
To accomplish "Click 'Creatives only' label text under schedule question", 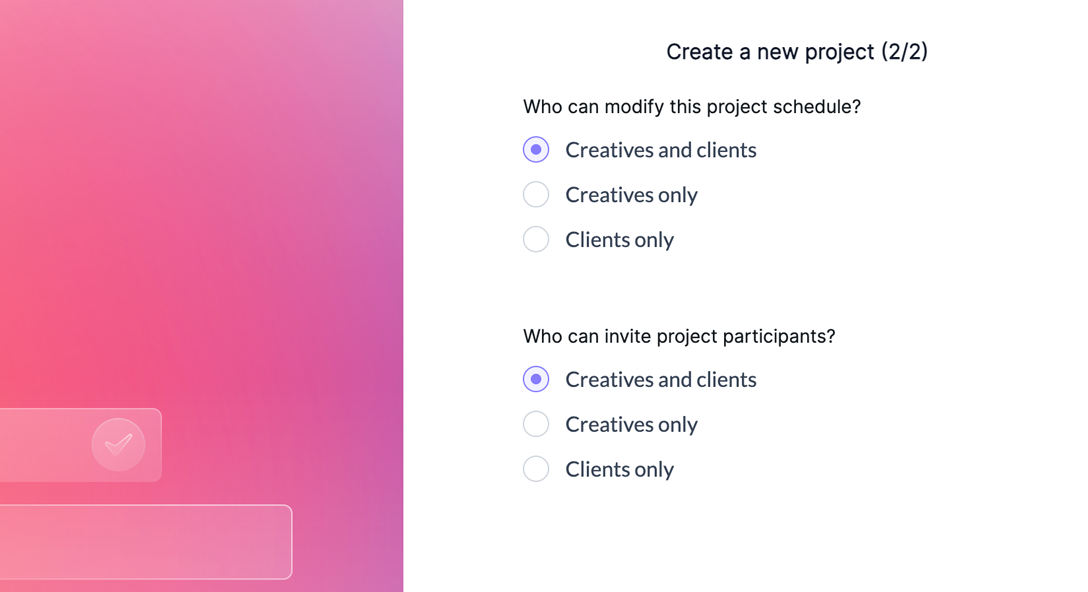I will (x=631, y=195).
